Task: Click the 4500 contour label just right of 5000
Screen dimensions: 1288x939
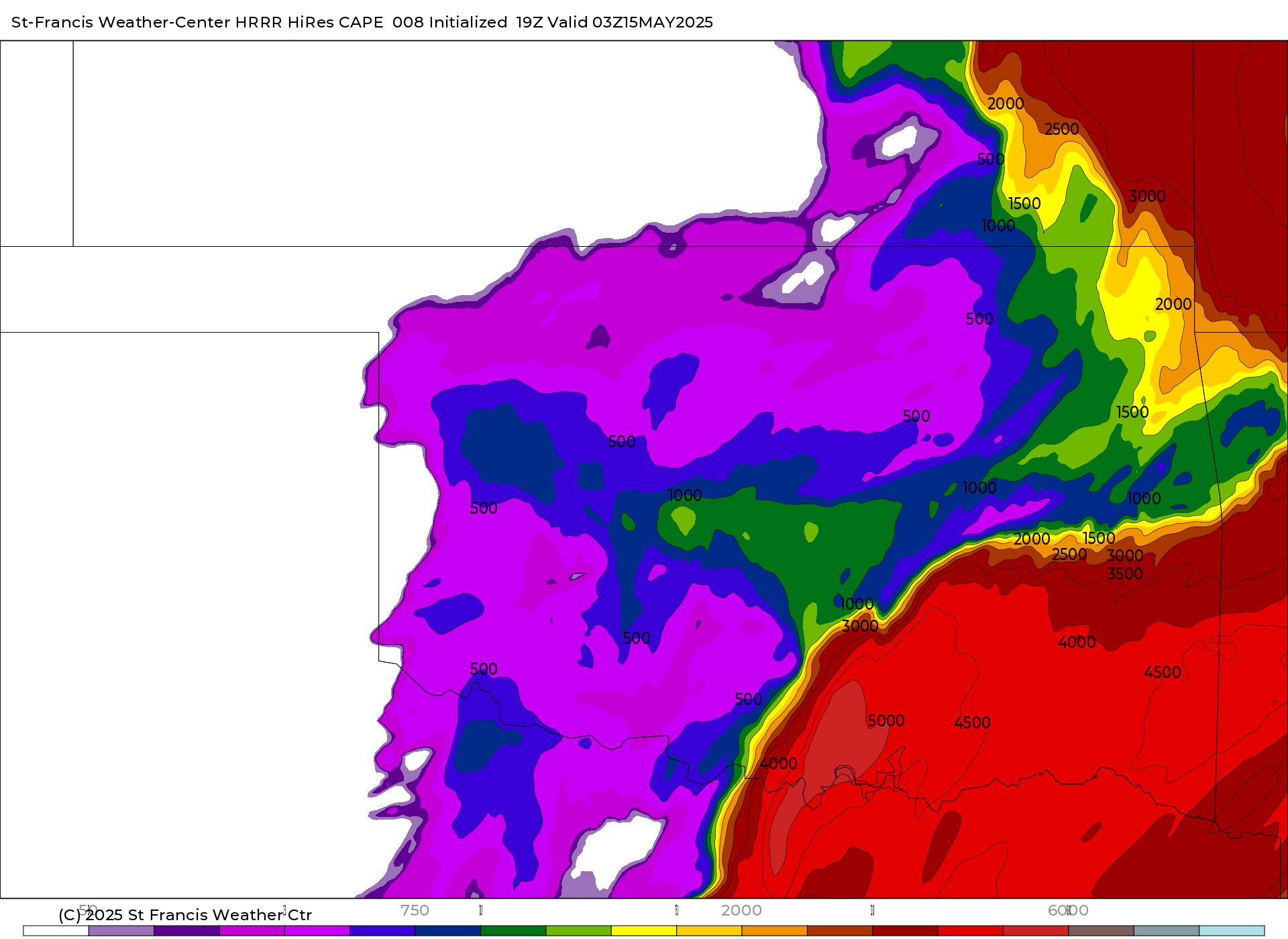Action: pos(972,723)
